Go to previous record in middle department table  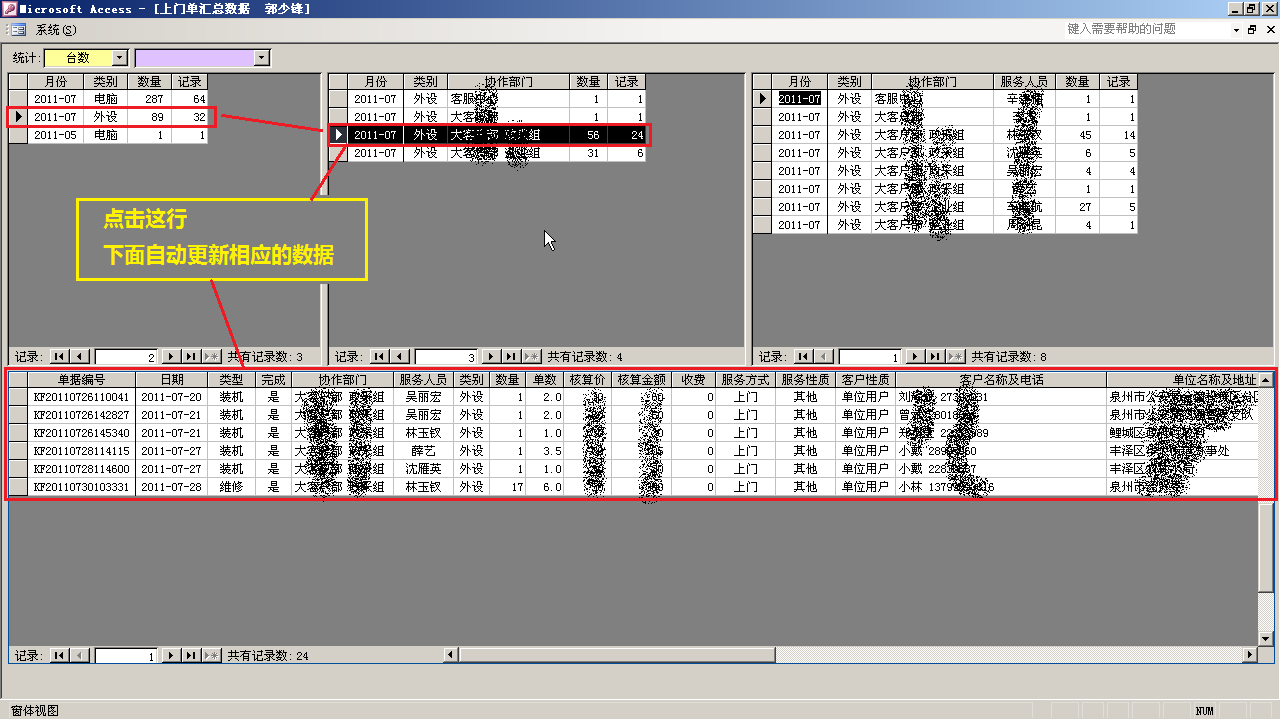(x=400, y=356)
